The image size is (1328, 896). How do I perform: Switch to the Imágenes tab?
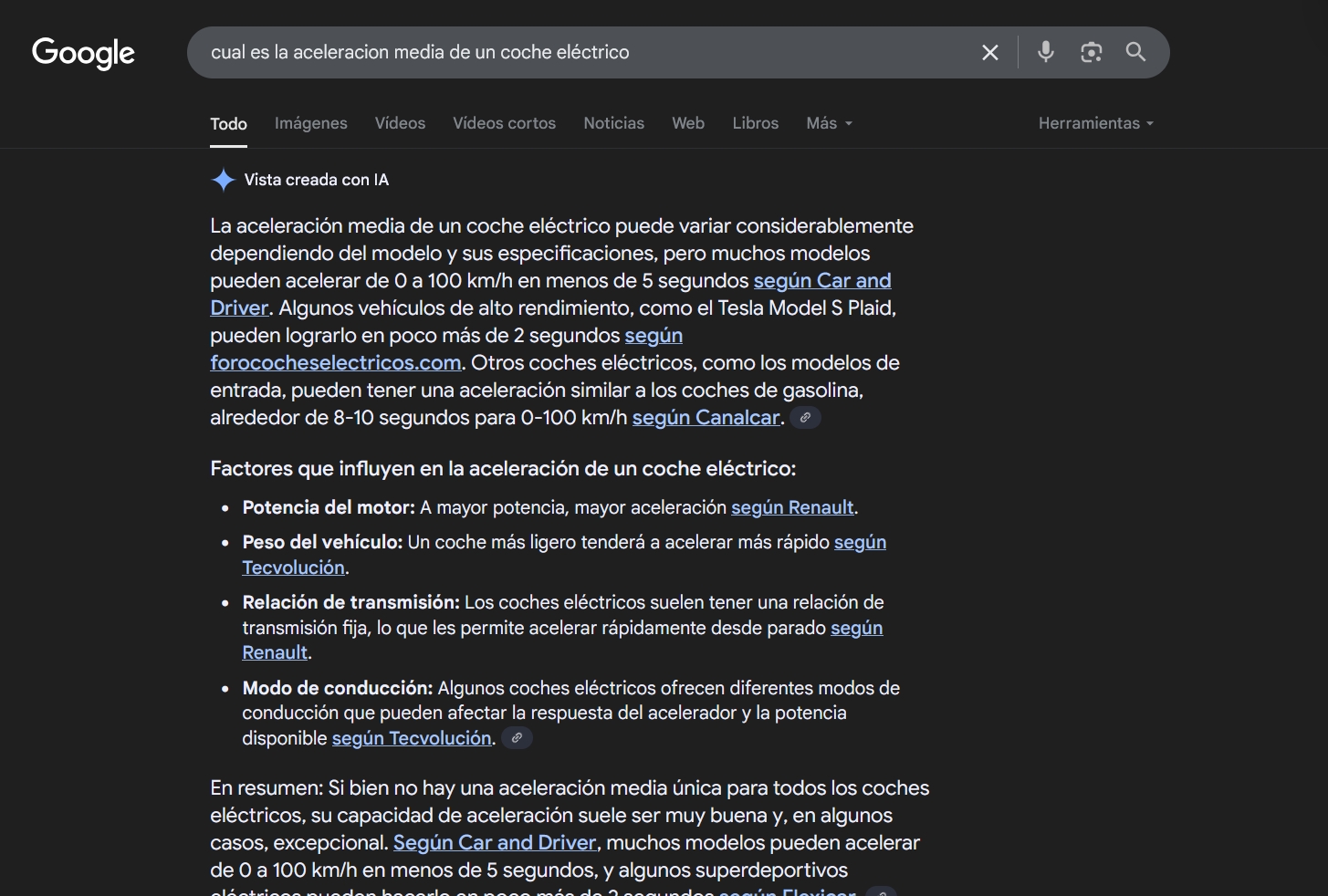(311, 123)
